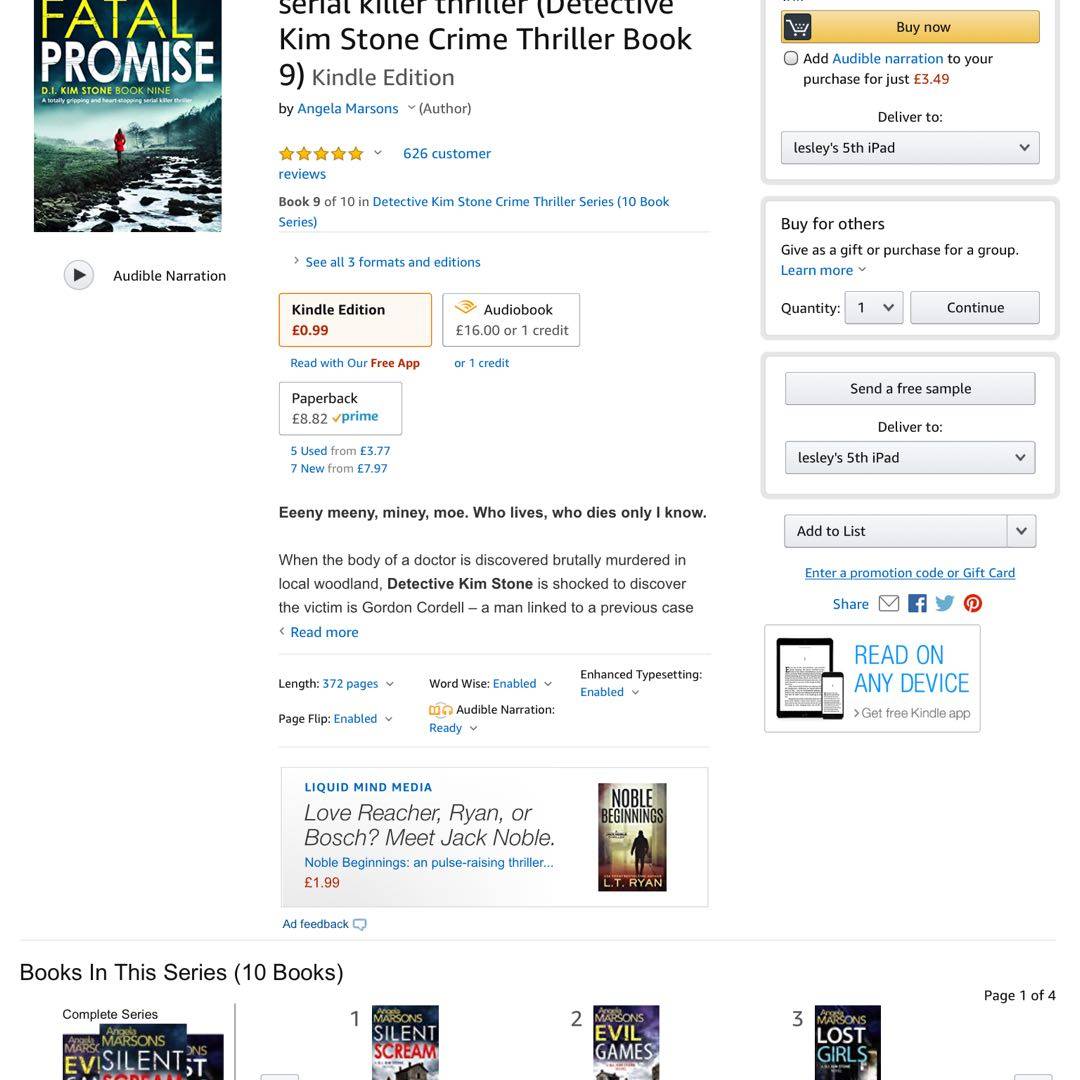The height and width of the screenshot is (1080, 1080).
Task: Open the Quantity dropdown
Action: tap(874, 308)
